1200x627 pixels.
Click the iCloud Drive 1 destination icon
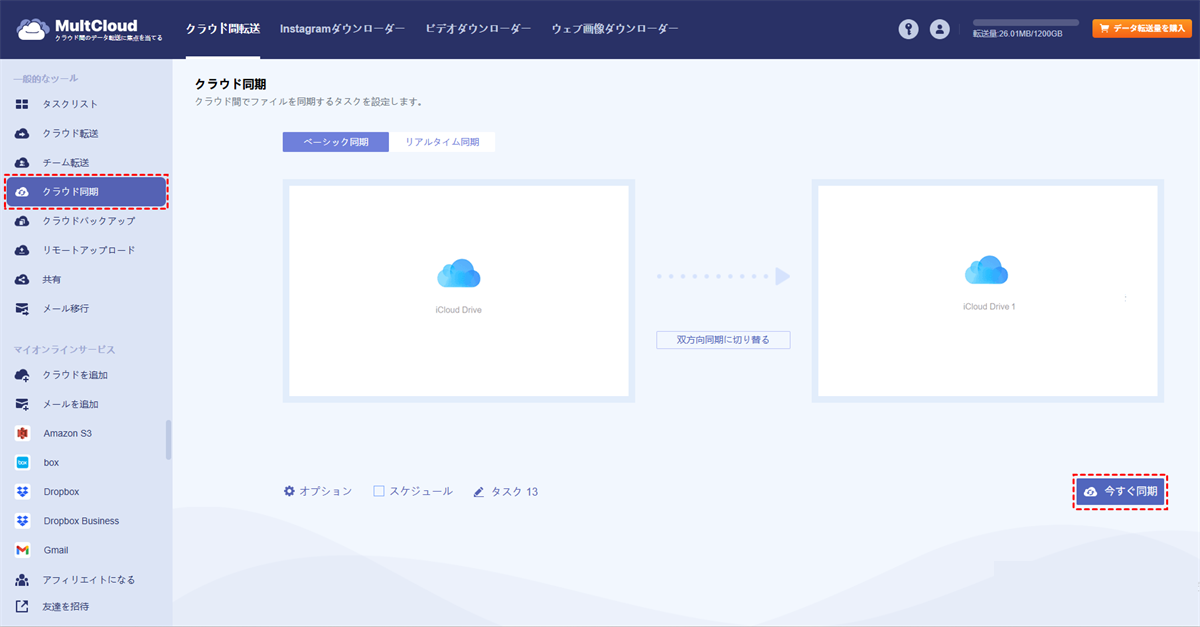tap(987, 270)
